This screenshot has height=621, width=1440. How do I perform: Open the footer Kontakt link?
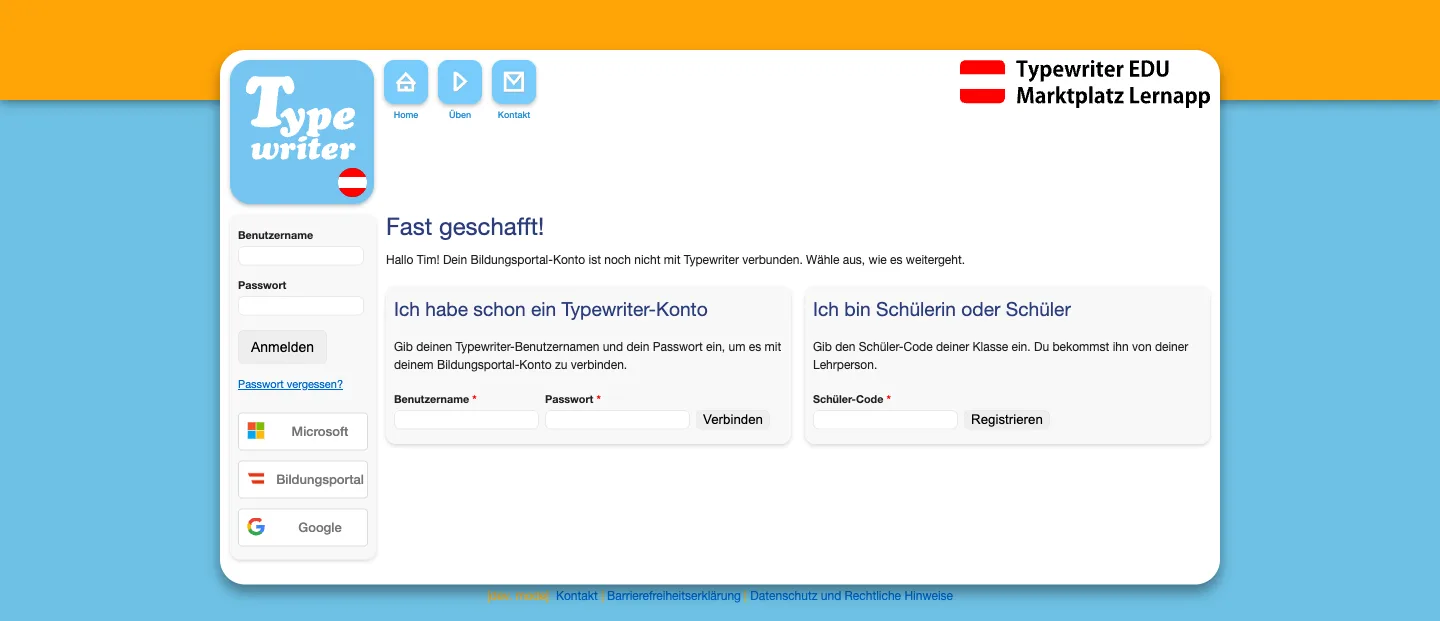(x=577, y=596)
